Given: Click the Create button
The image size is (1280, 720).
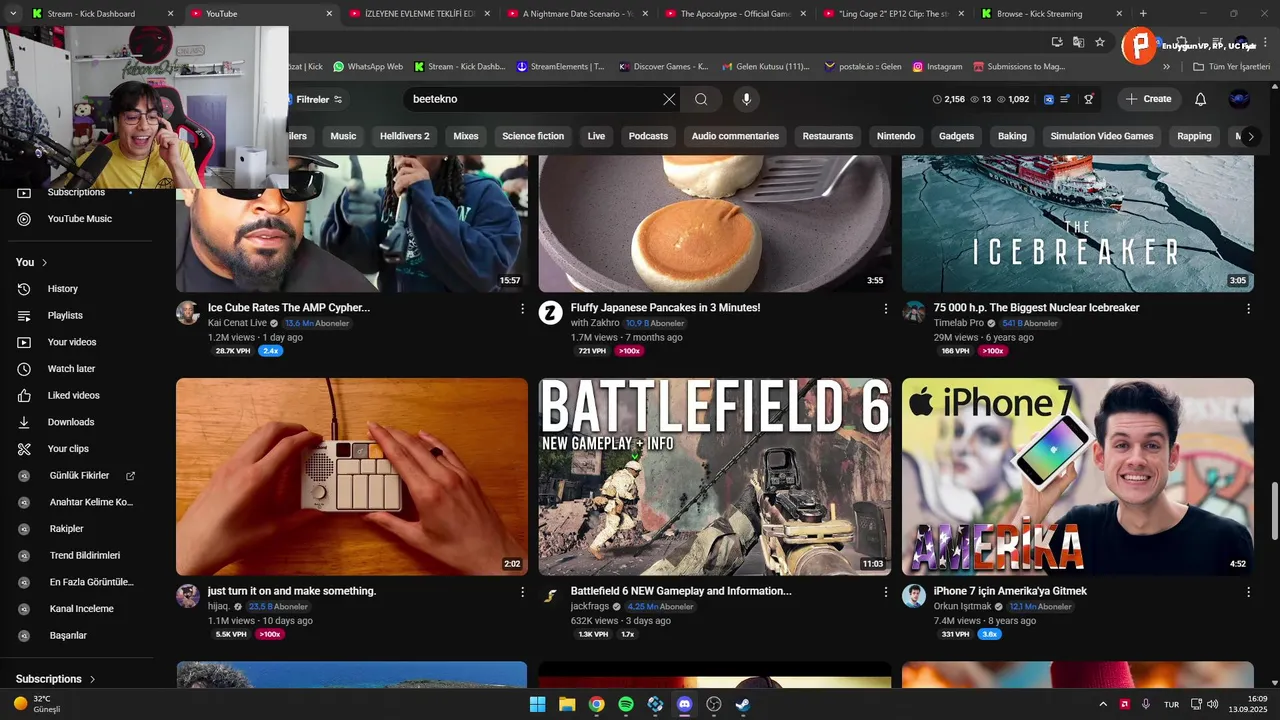Looking at the screenshot, I should [x=1148, y=99].
